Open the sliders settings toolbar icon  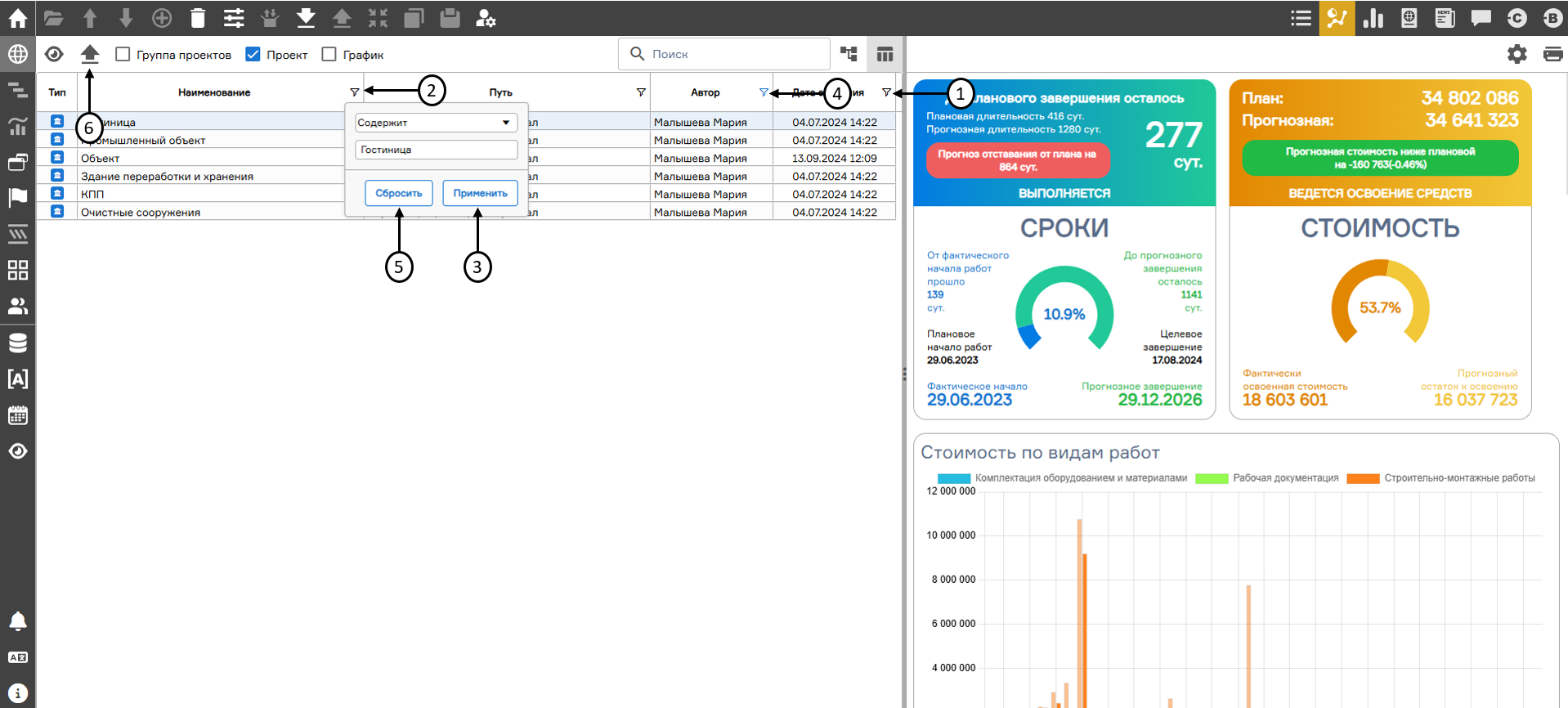(234, 18)
